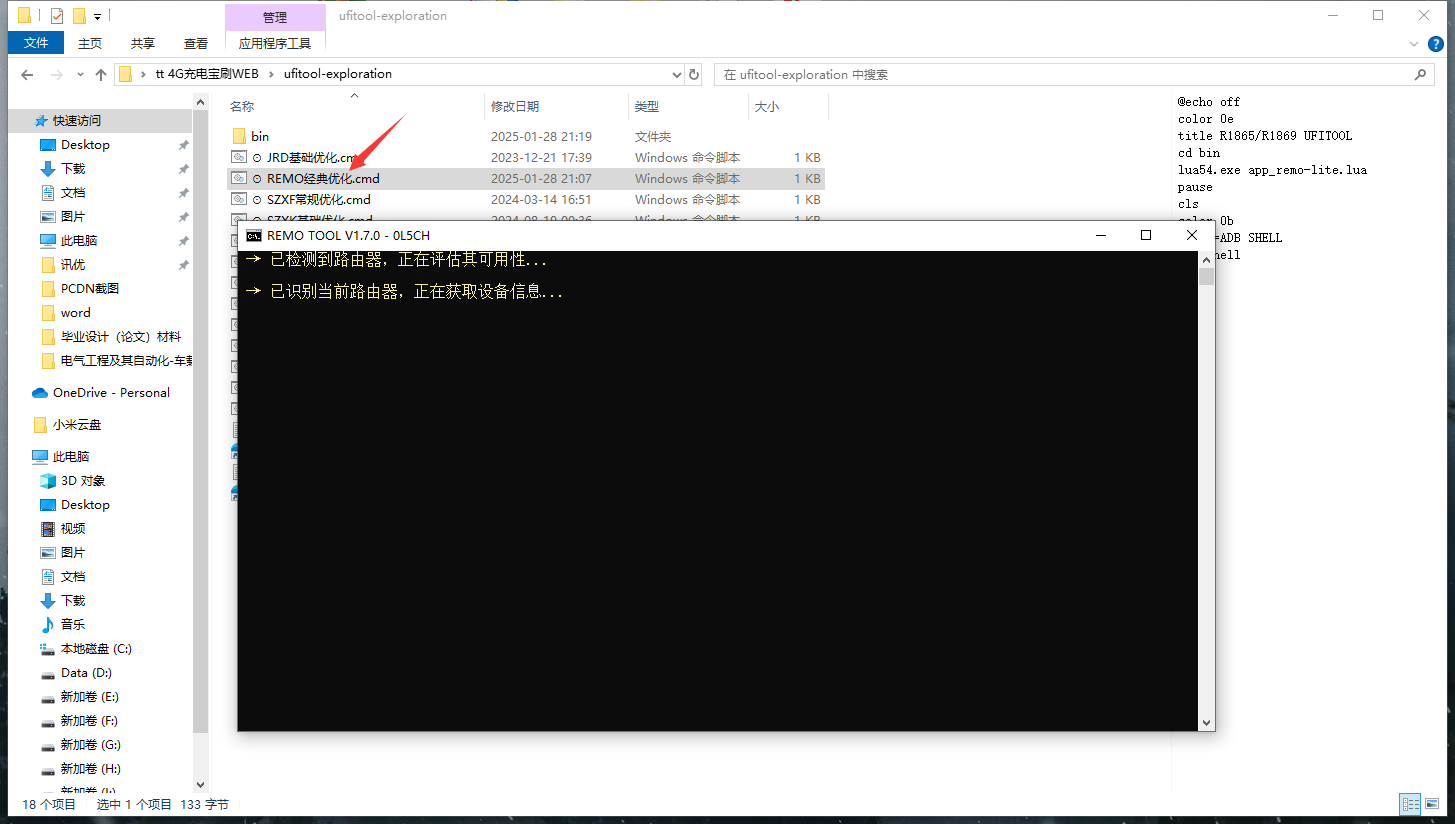Navigate back with the back arrow
The width and height of the screenshot is (1455, 824).
27,74
